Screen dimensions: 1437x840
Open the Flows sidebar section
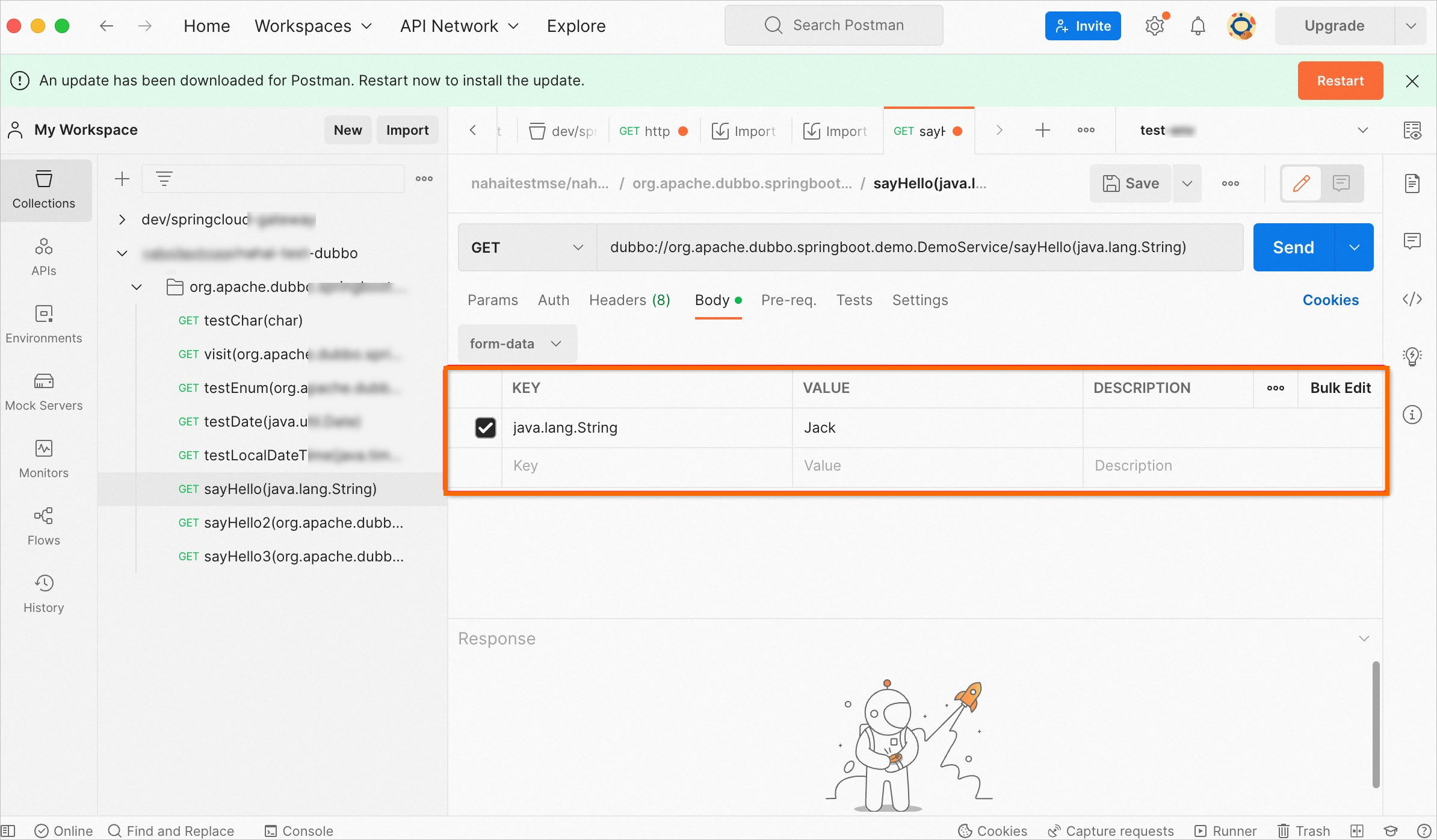[x=44, y=527]
